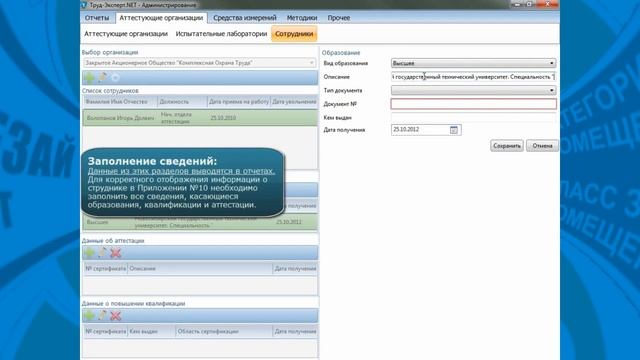Select the Сотрудники sub-tab
The width and height of the screenshot is (640, 360).
[294, 34]
